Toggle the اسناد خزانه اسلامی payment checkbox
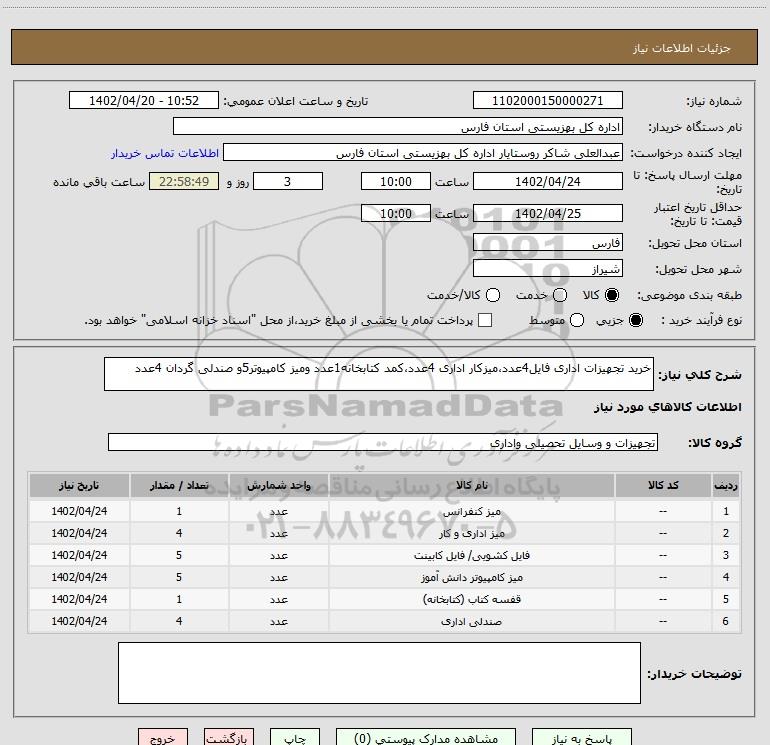The image size is (770, 745). point(485,320)
